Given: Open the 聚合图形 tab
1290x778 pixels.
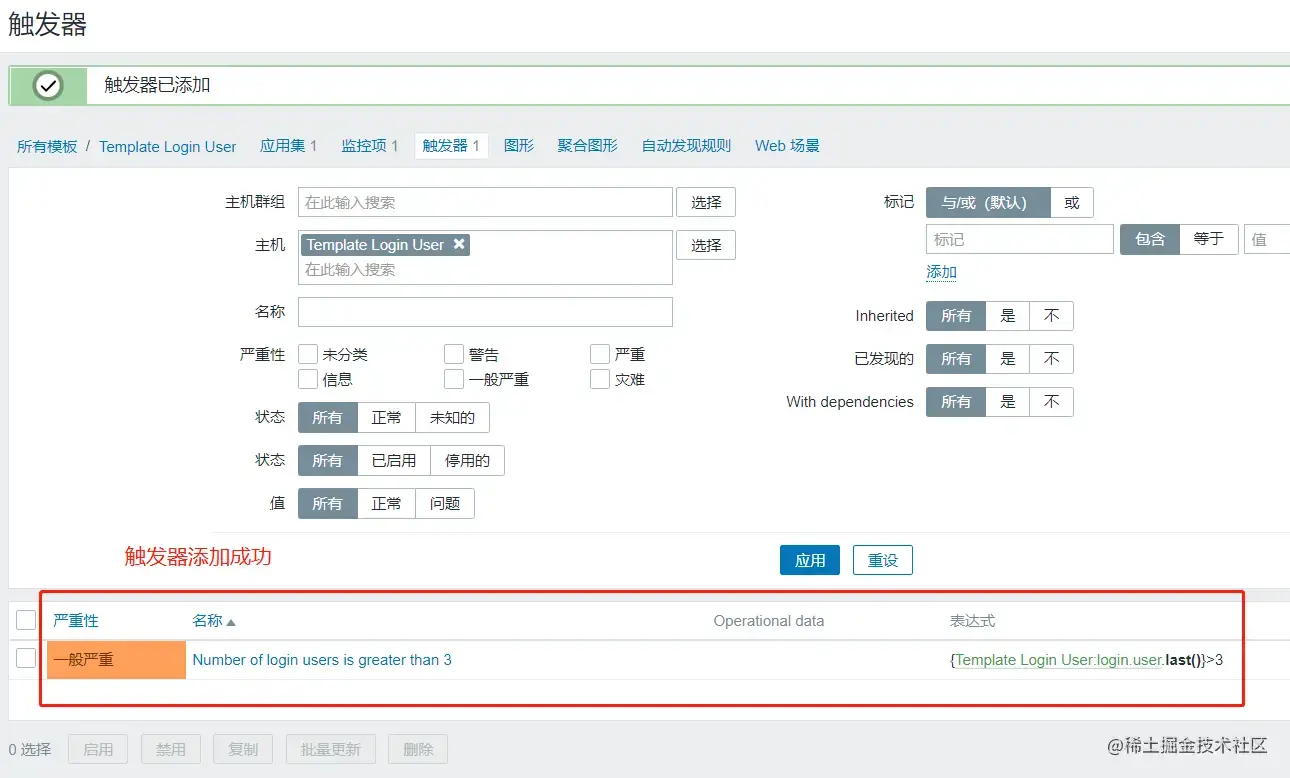Looking at the screenshot, I should tap(588, 145).
